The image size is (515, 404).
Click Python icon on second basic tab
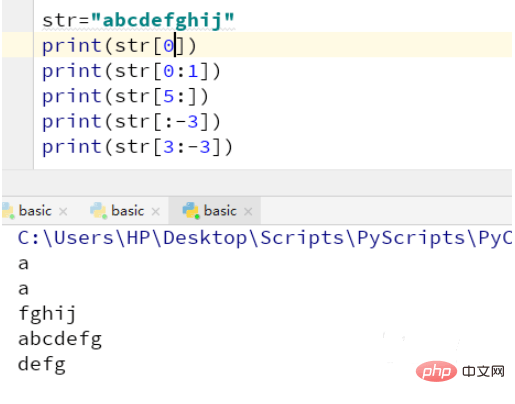pos(98,211)
